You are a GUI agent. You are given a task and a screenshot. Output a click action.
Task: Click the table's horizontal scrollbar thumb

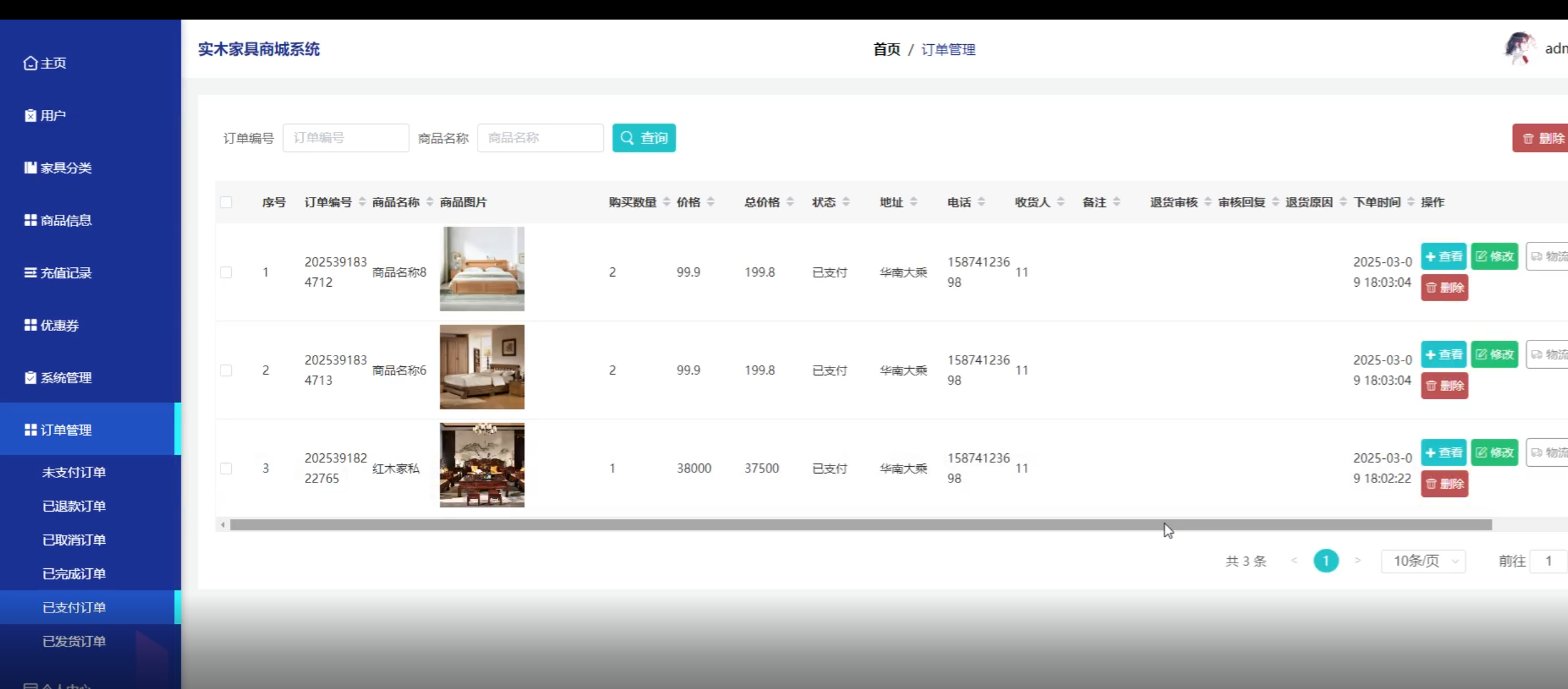[x=860, y=525]
